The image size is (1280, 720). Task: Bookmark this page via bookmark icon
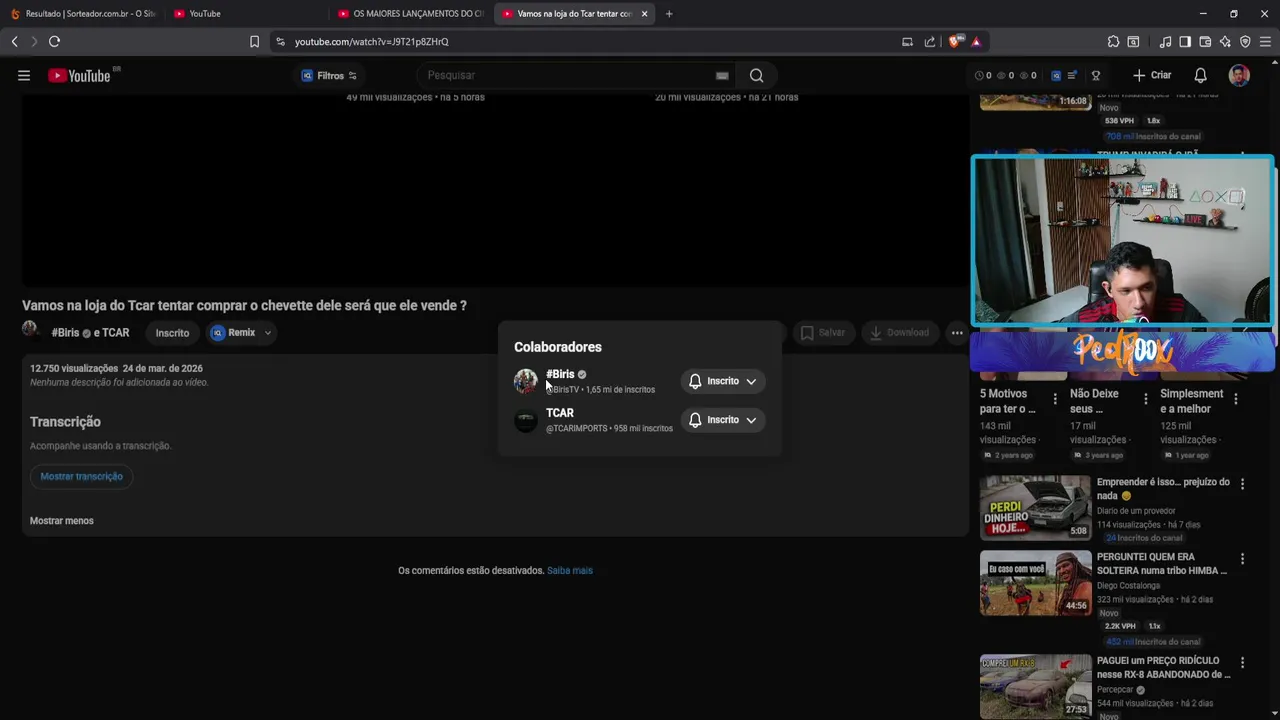pyautogui.click(x=254, y=41)
